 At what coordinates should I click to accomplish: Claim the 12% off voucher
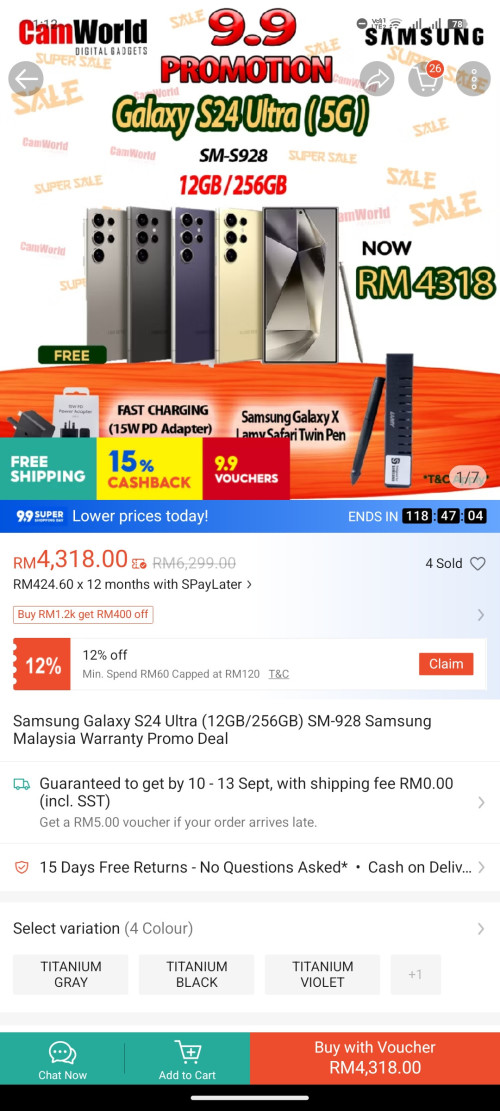(x=446, y=664)
